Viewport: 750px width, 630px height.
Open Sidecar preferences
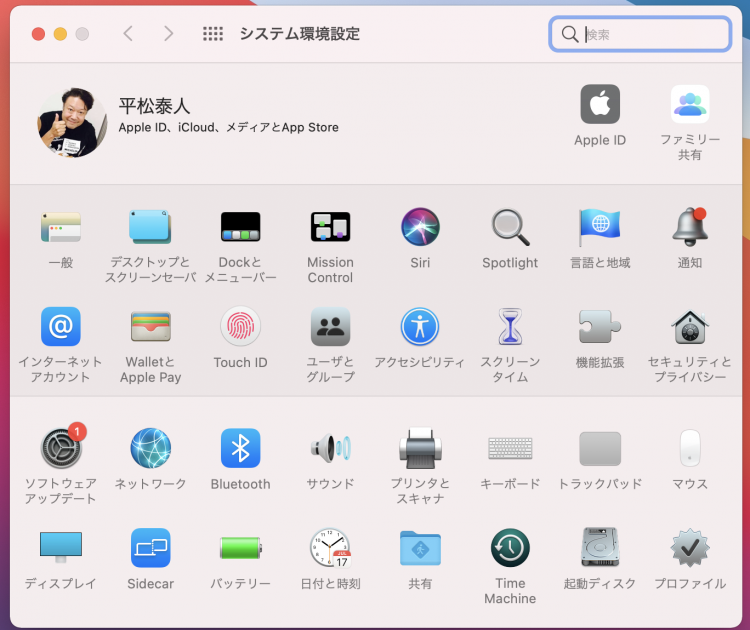point(150,548)
